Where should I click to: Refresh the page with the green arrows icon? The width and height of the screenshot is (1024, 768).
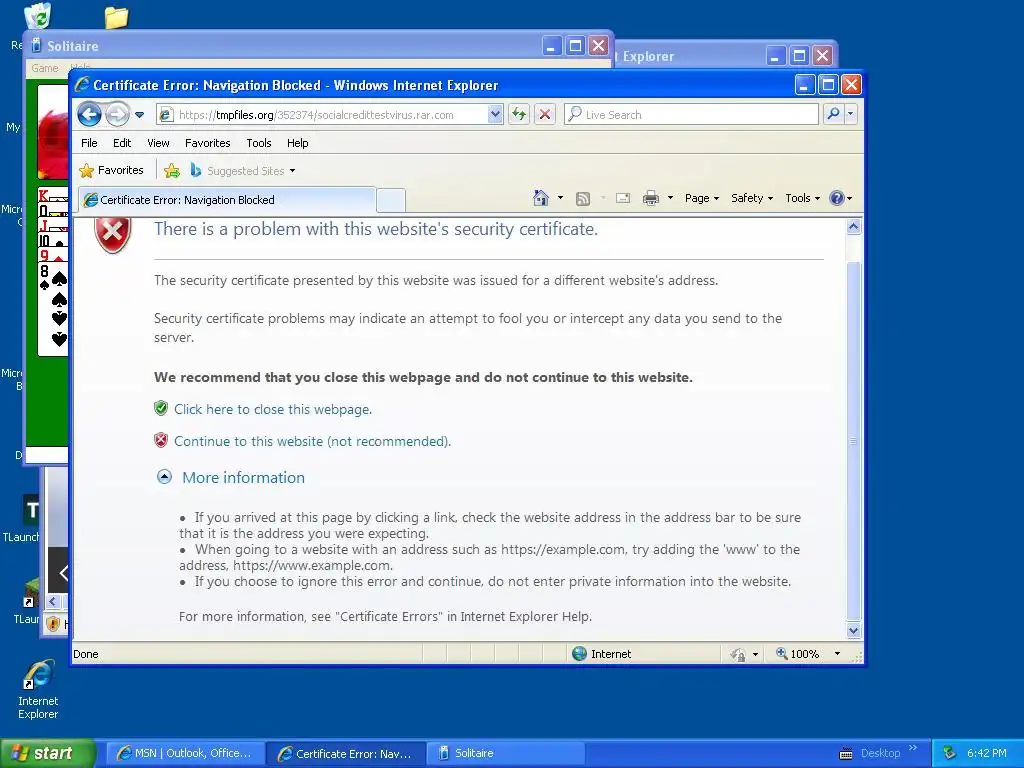[x=519, y=115]
